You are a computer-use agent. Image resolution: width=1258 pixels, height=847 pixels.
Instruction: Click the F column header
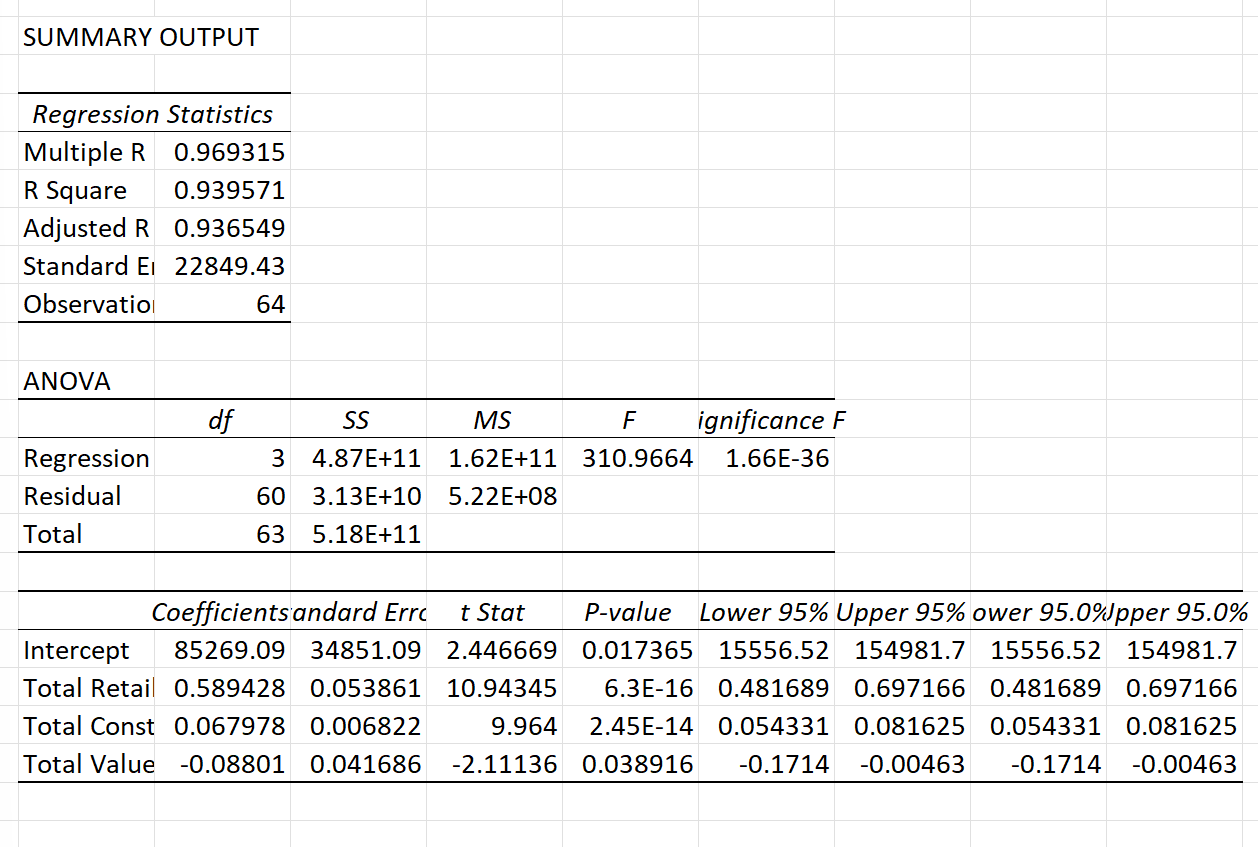tap(629, 421)
